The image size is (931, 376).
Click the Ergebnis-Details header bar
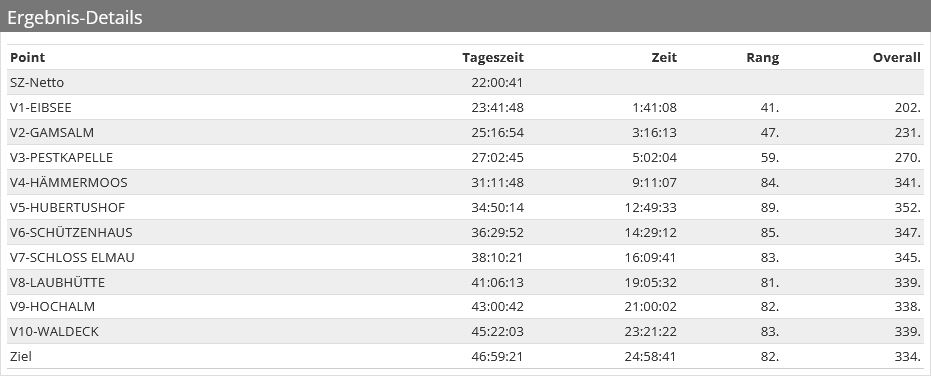click(466, 17)
